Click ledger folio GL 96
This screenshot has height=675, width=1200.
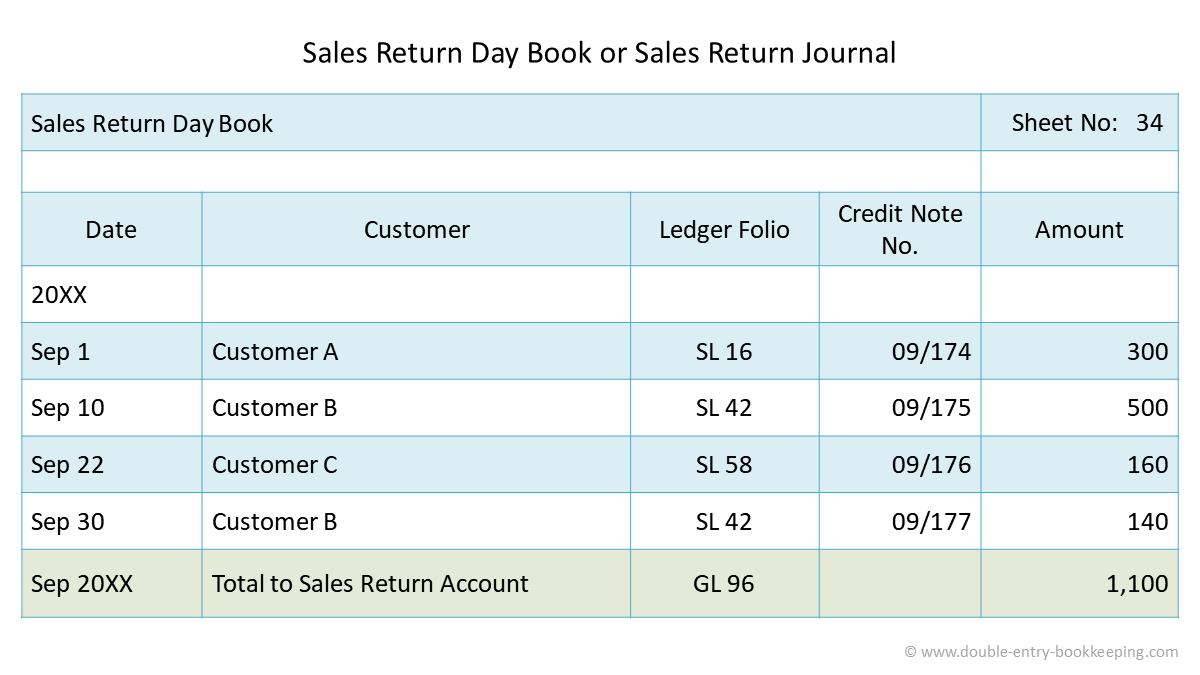pyautogui.click(x=724, y=583)
